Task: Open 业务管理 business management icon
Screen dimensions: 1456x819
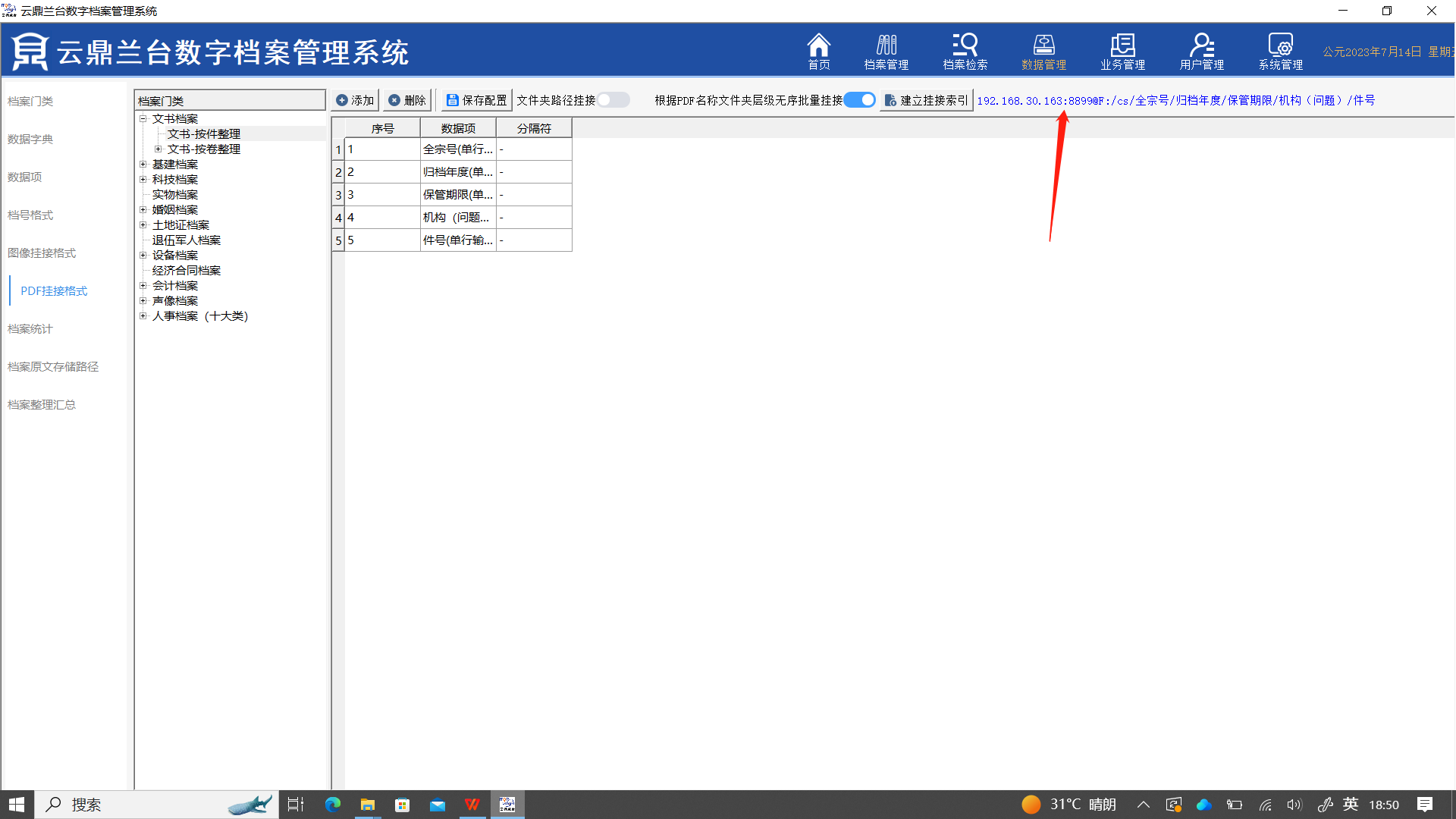Action: pyautogui.click(x=1122, y=51)
